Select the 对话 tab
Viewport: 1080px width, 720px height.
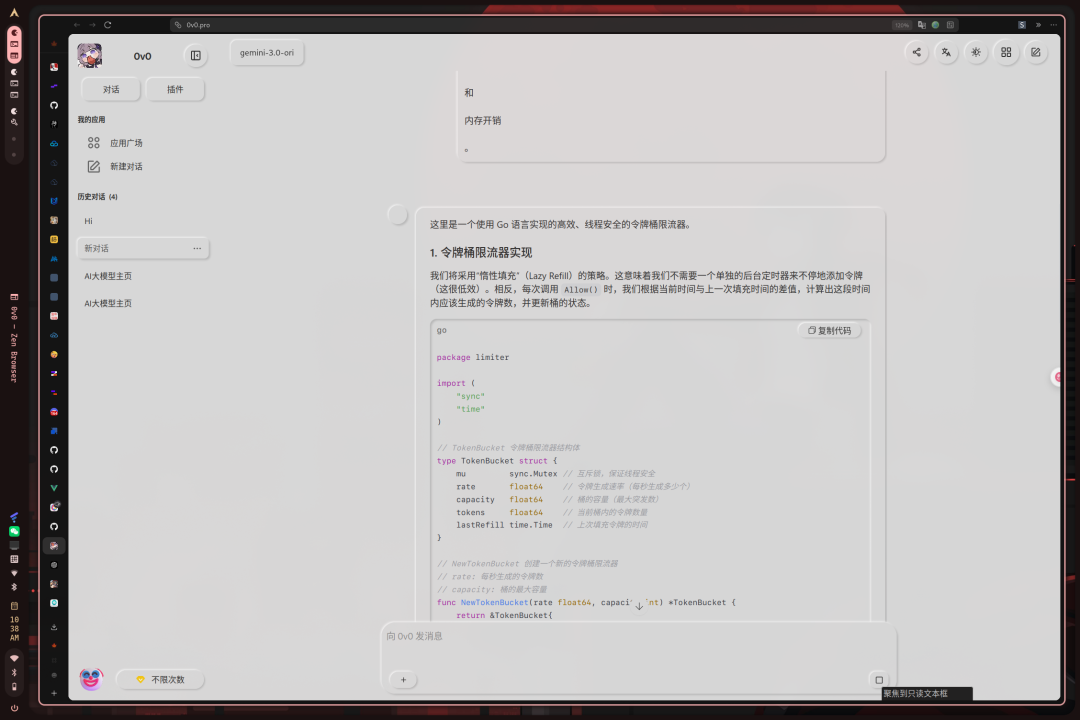tap(111, 89)
